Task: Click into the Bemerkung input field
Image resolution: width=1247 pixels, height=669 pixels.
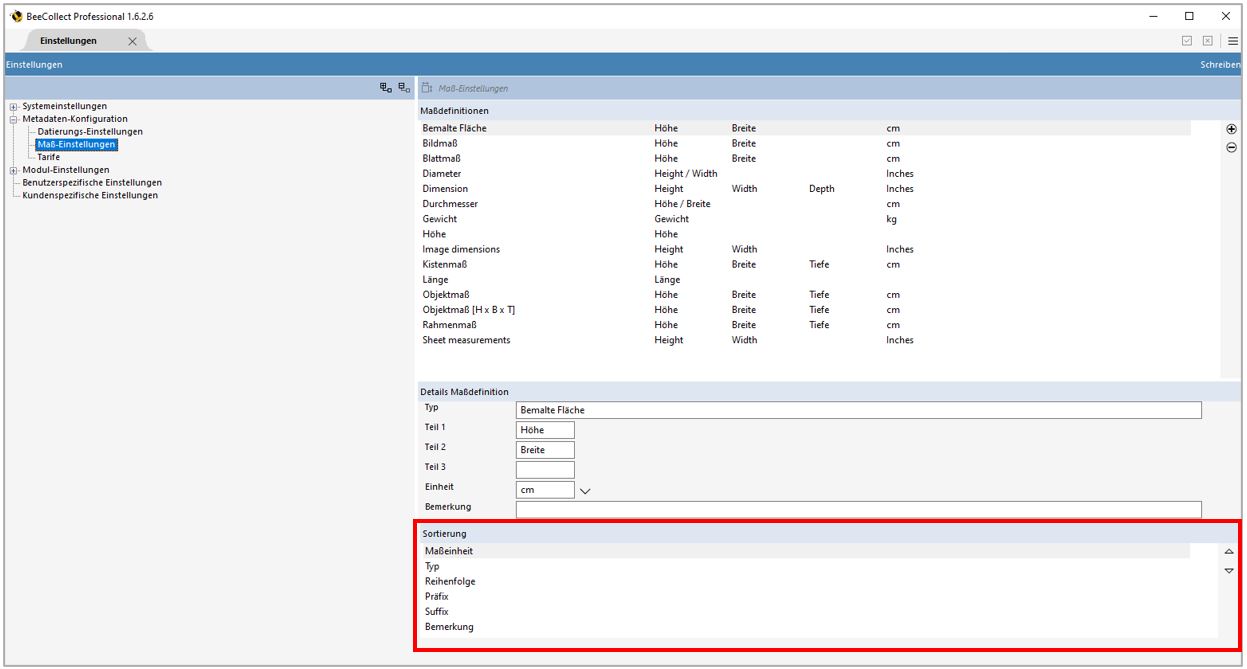Action: tap(858, 510)
